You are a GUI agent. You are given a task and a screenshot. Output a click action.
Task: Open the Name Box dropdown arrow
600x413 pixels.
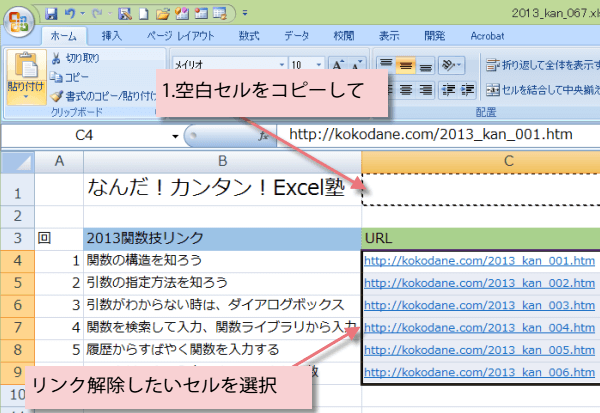tap(175, 136)
